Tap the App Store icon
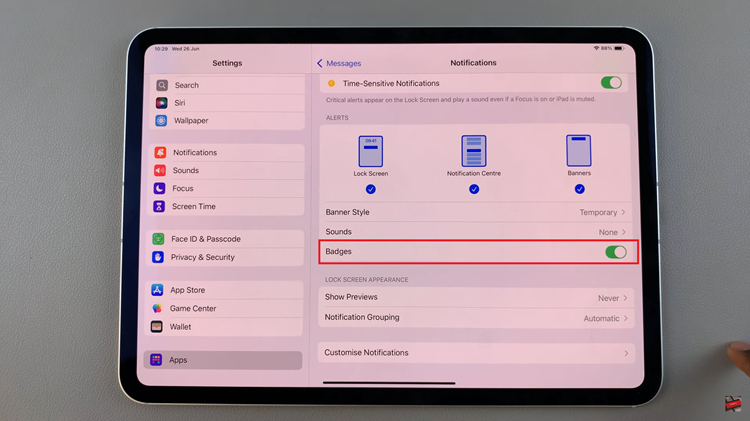This screenshot has width=750, height=421. pos(157,290)
